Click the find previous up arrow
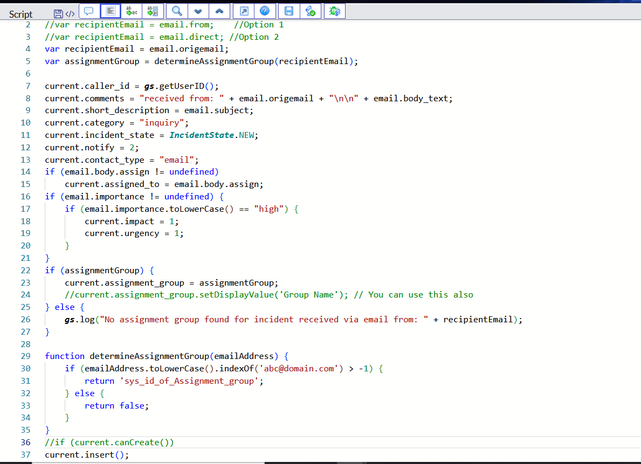Viewport: 641px width, 464px height. pos(219,11)
